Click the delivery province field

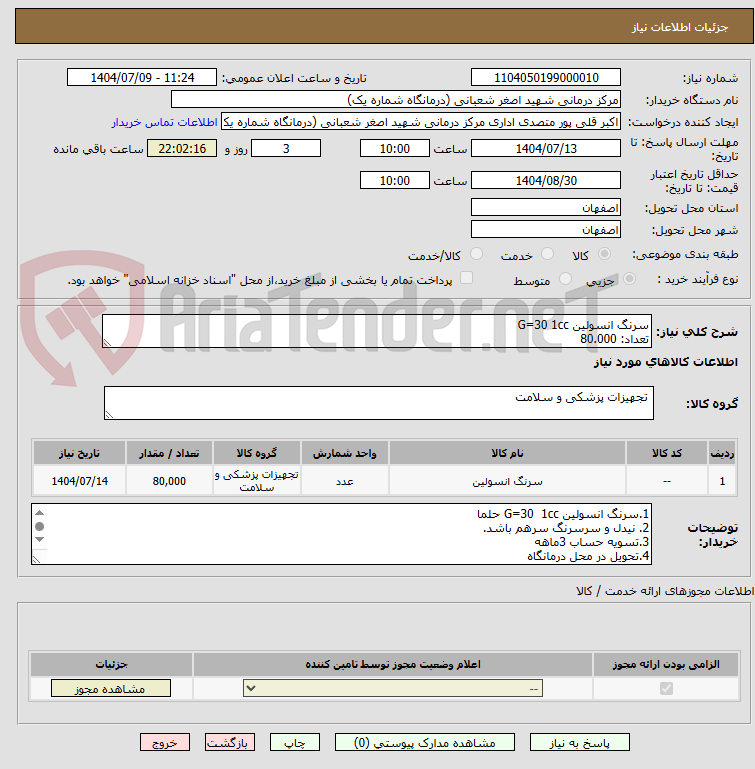546,207
